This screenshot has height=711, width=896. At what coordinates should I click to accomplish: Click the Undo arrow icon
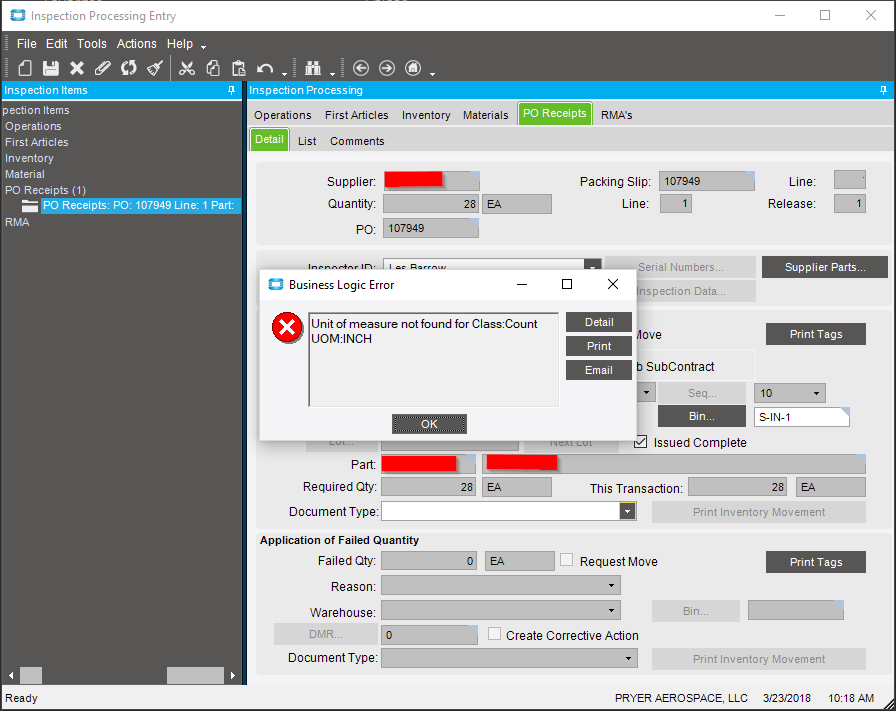[x=265, y=69]
